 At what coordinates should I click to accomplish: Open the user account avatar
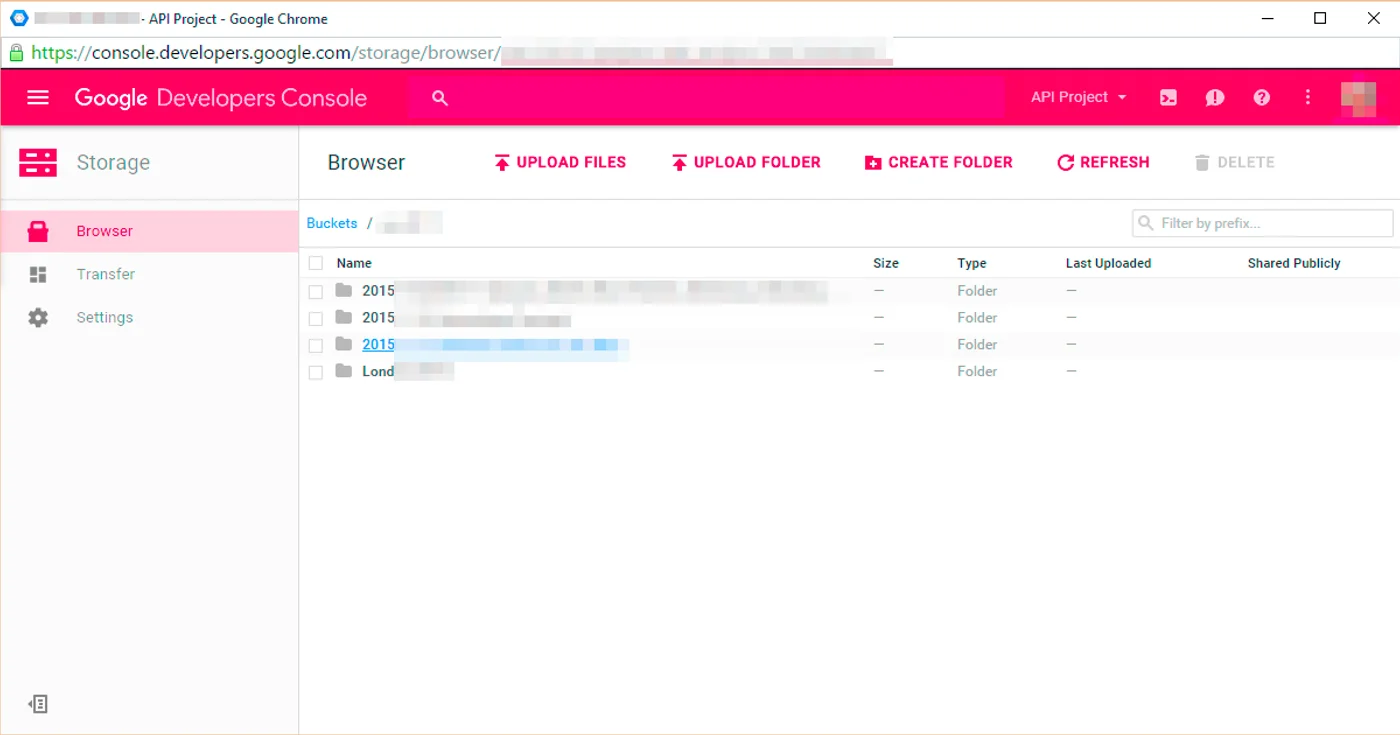click(x=1359, y=98)
